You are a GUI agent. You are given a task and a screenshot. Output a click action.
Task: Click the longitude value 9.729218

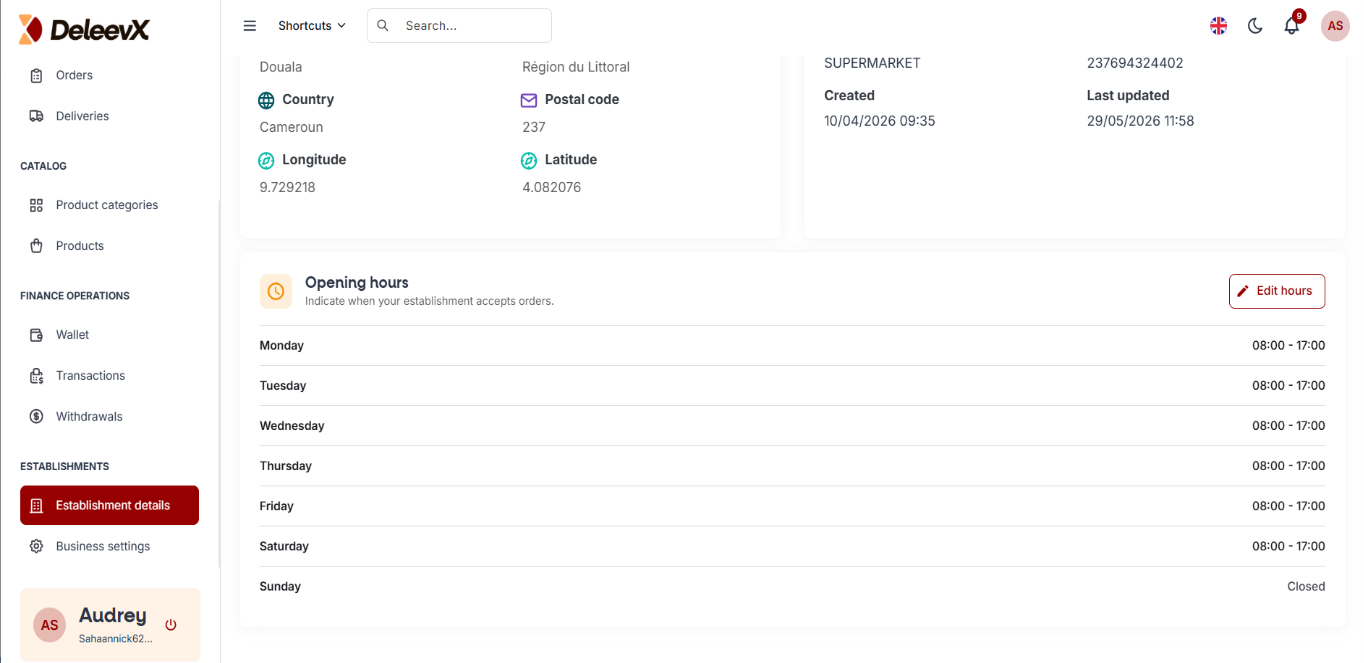288,187
